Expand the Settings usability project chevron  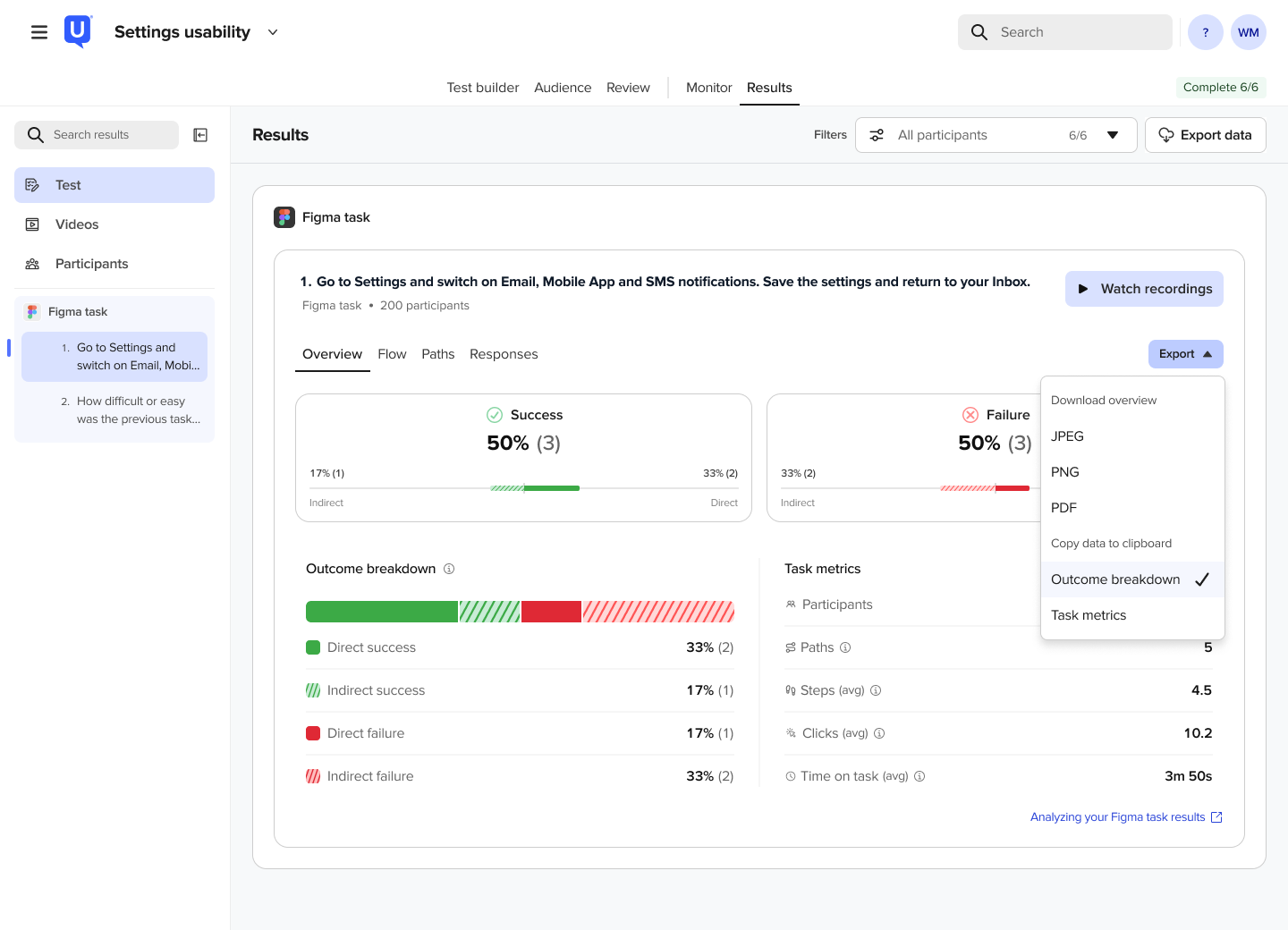pyautogui.click(x=273, y=32)
